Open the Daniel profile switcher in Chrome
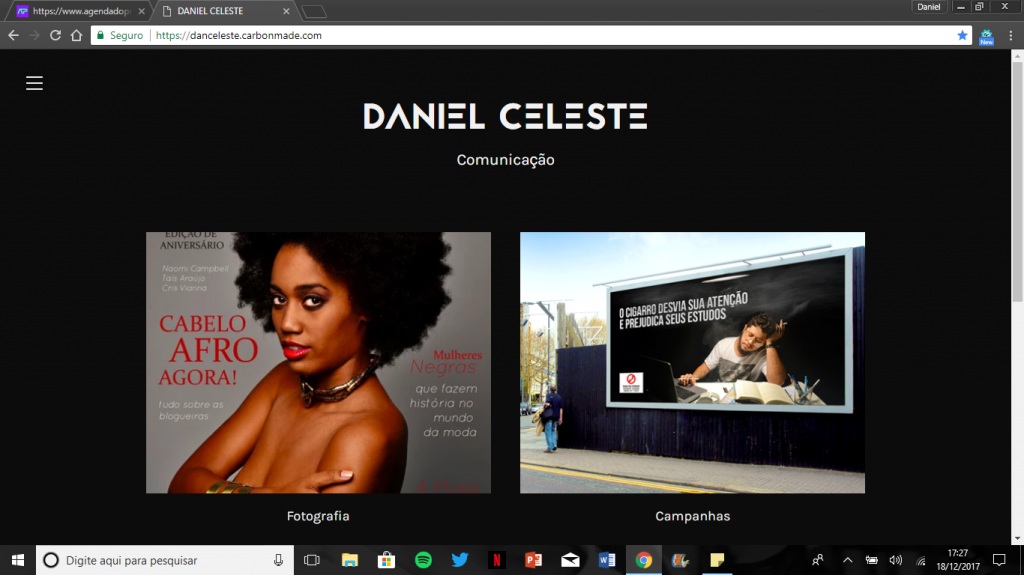Viewport: 1024px width, 575px height. click(x=928, y=7)
